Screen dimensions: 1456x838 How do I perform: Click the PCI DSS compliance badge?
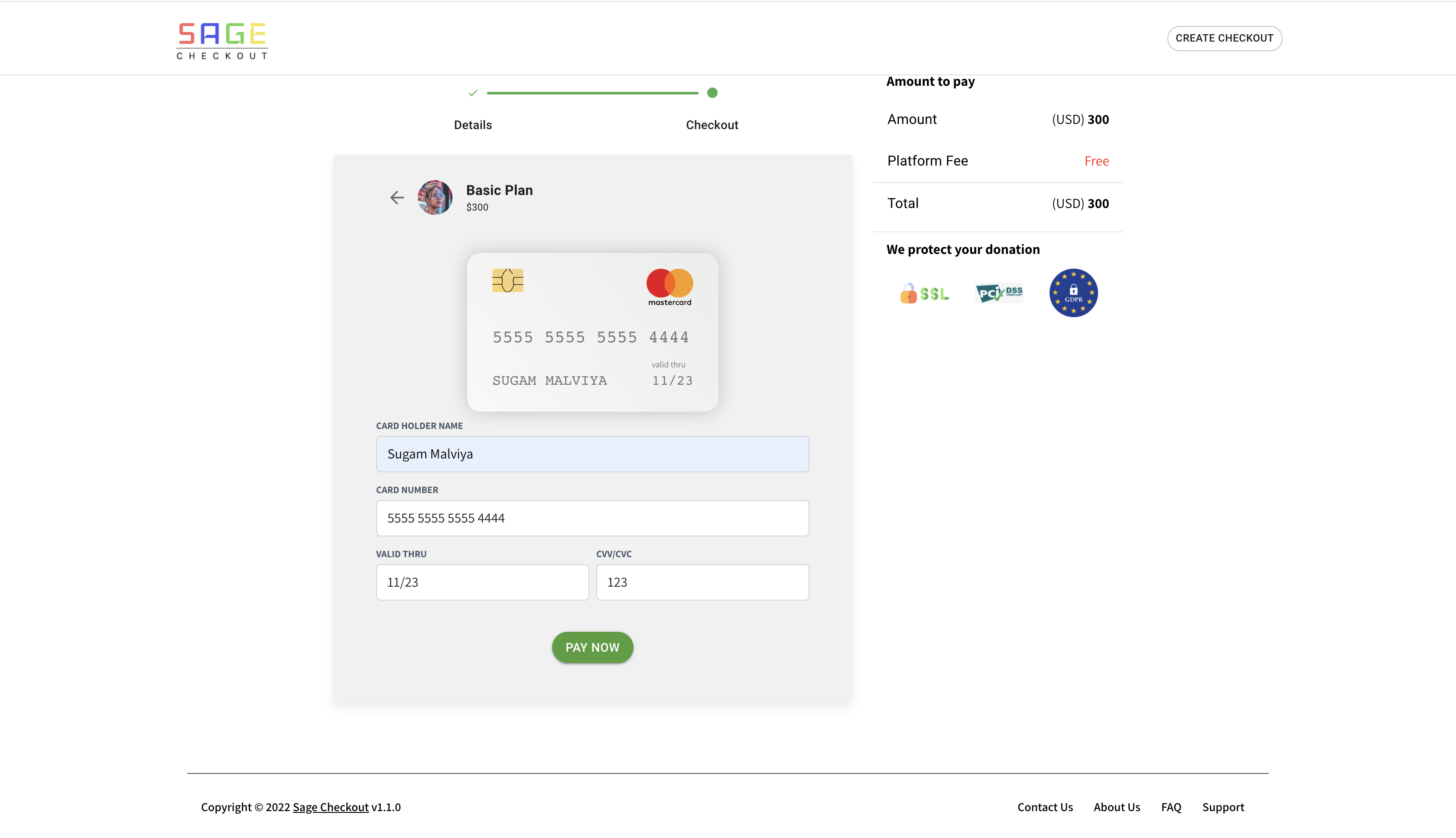coord(999,293)
